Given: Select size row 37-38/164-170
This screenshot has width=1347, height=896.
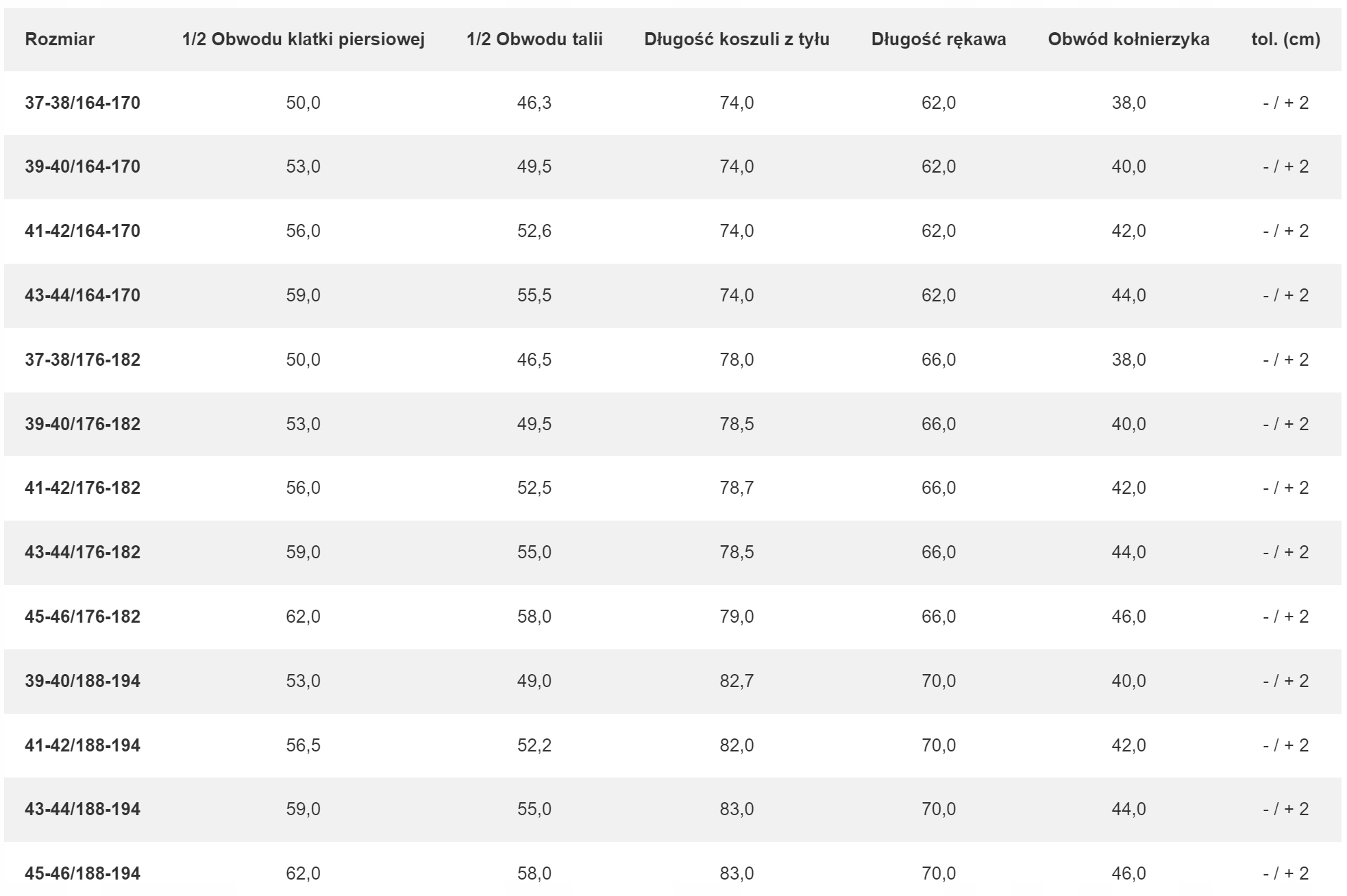Looking at the screenshot, I should 673,103.
